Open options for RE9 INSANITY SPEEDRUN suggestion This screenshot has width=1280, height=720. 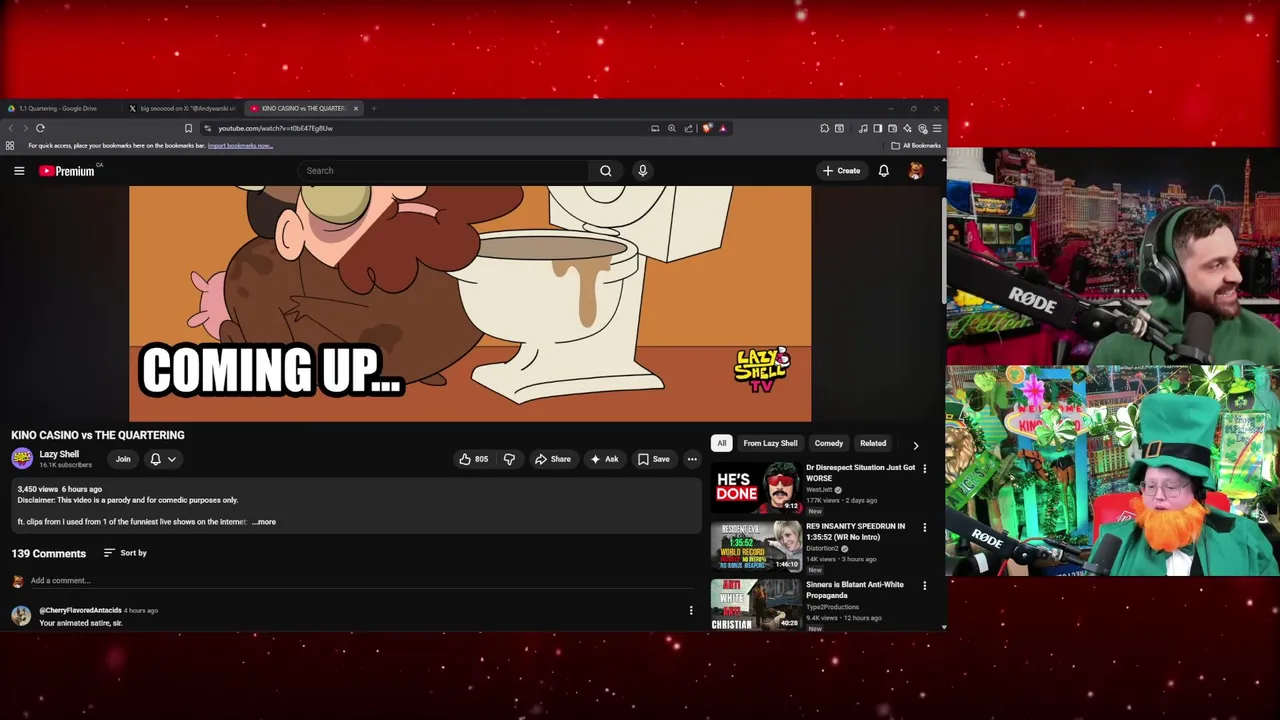point(924,527)
